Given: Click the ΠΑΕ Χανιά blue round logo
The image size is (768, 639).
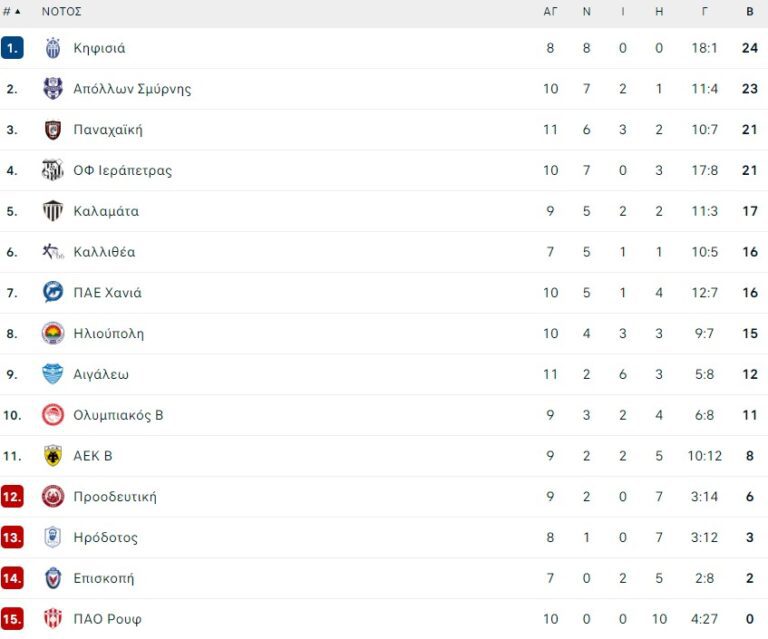Looking at the screenshot, I should click(53, 293).
